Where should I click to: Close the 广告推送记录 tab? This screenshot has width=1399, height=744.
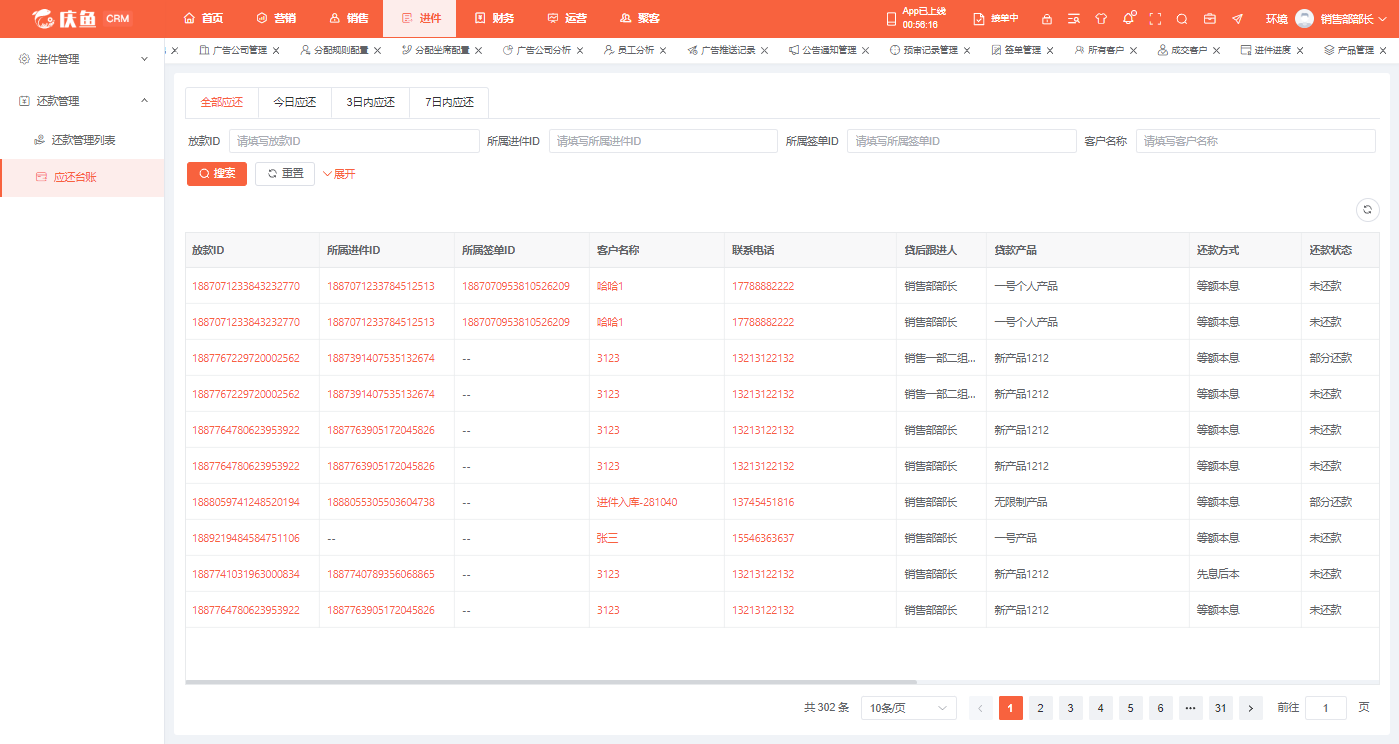(x=764, y=50)
